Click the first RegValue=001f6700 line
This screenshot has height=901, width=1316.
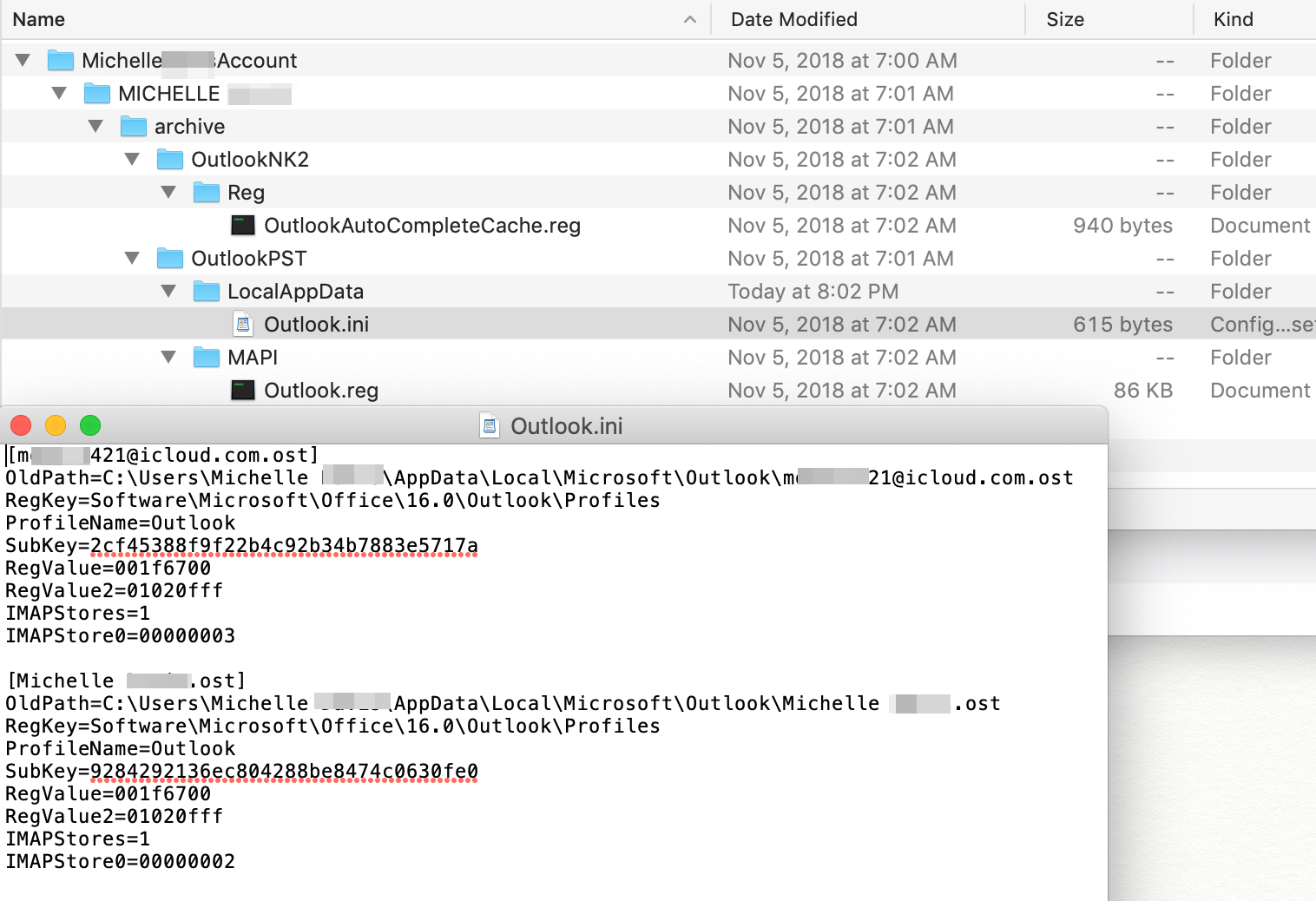point(108,568)
